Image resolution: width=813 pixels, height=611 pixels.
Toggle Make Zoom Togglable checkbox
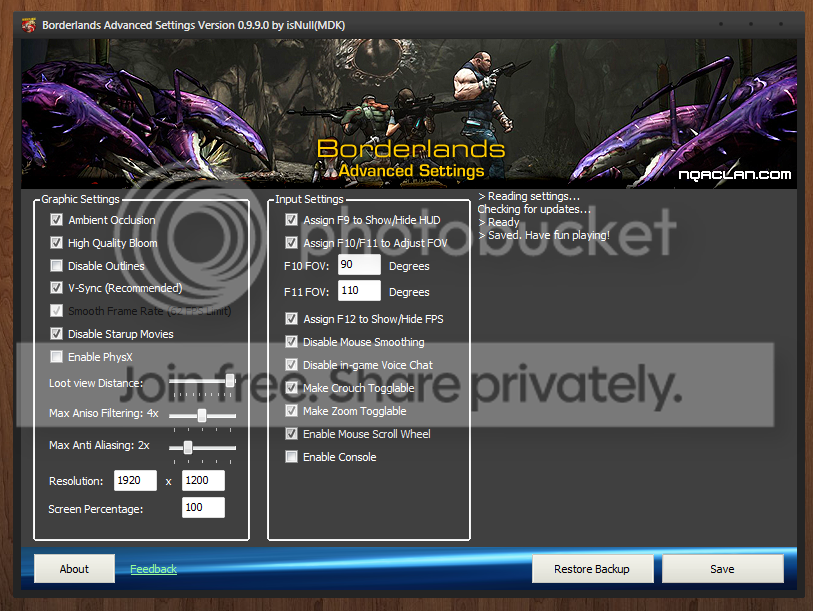click(x=291, y=411)
